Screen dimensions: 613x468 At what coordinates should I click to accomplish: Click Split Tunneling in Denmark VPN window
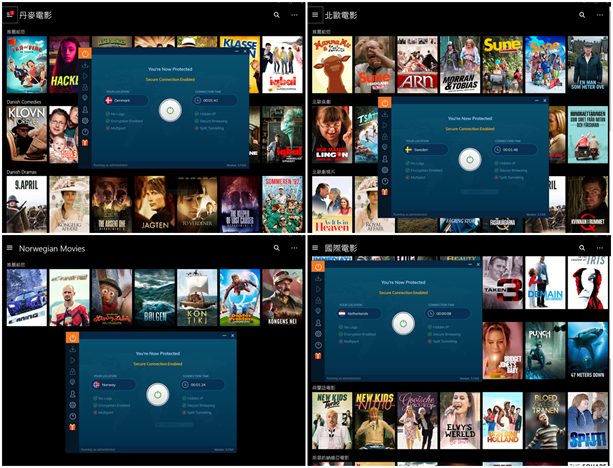point(212,129)
